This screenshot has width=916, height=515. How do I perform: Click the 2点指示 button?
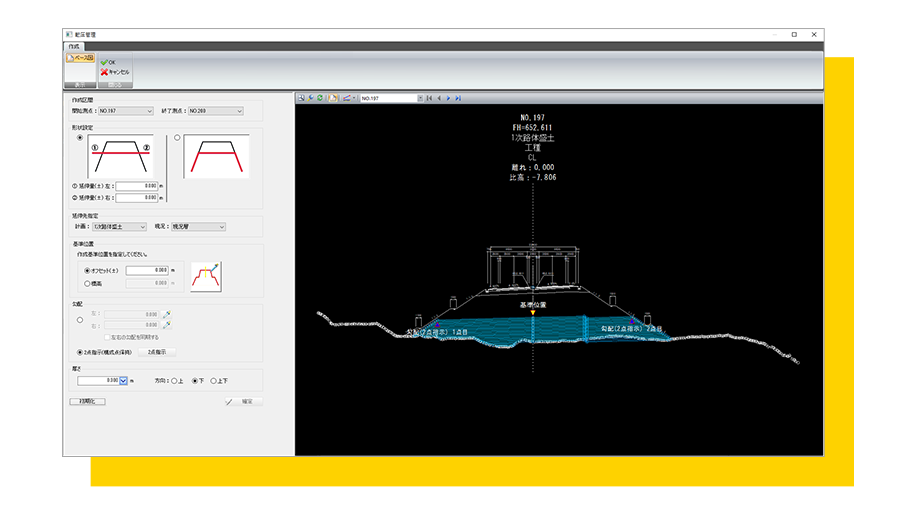[x=157, y=352]
